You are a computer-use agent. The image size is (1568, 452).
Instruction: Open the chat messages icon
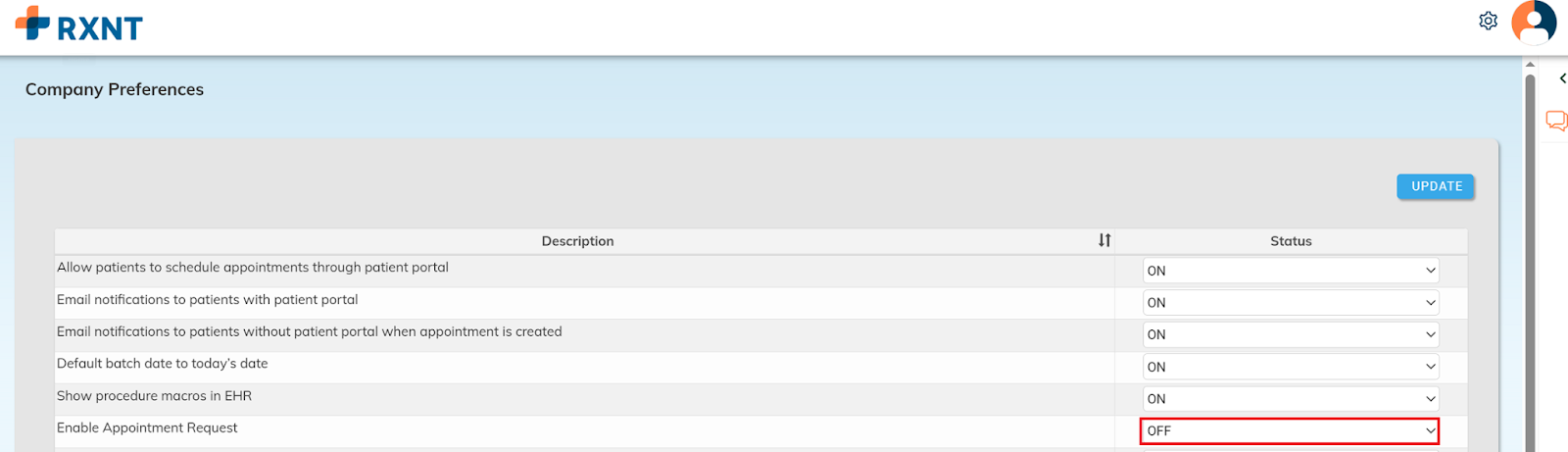point(1555,121)
